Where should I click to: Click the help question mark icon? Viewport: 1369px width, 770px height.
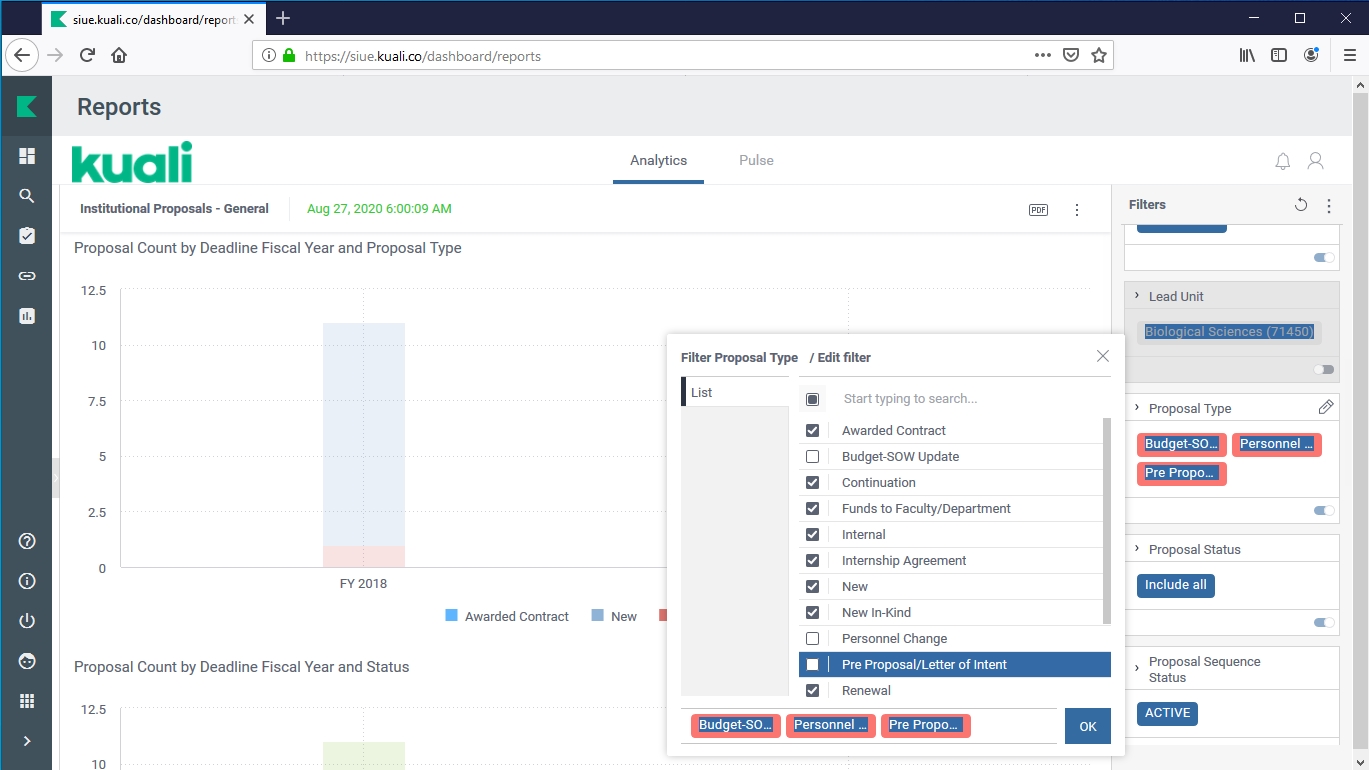(27, 541)
